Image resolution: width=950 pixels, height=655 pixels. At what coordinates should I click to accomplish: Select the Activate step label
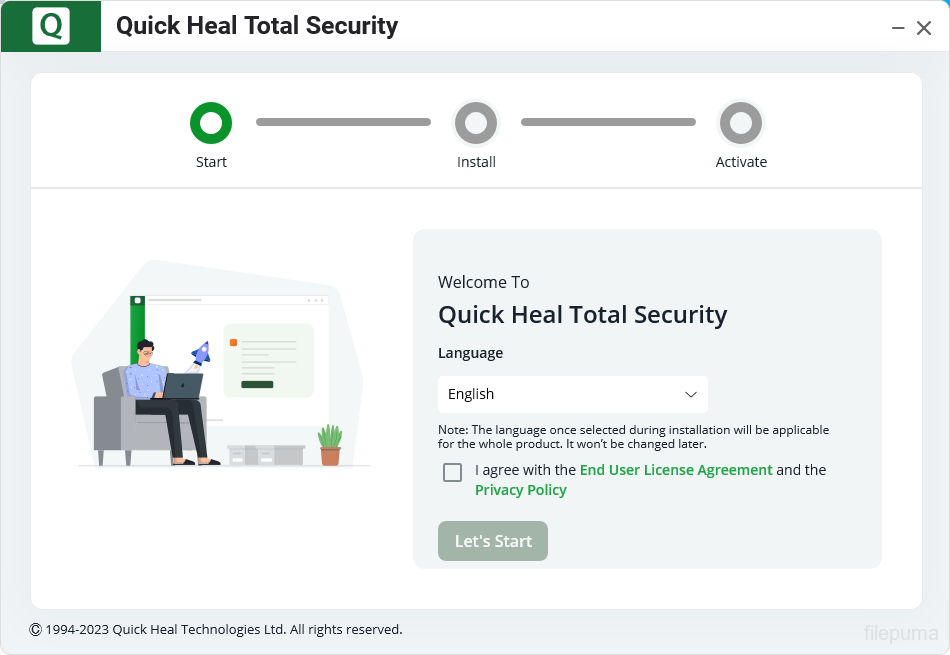pyautogui.click(x=741, y=162)
